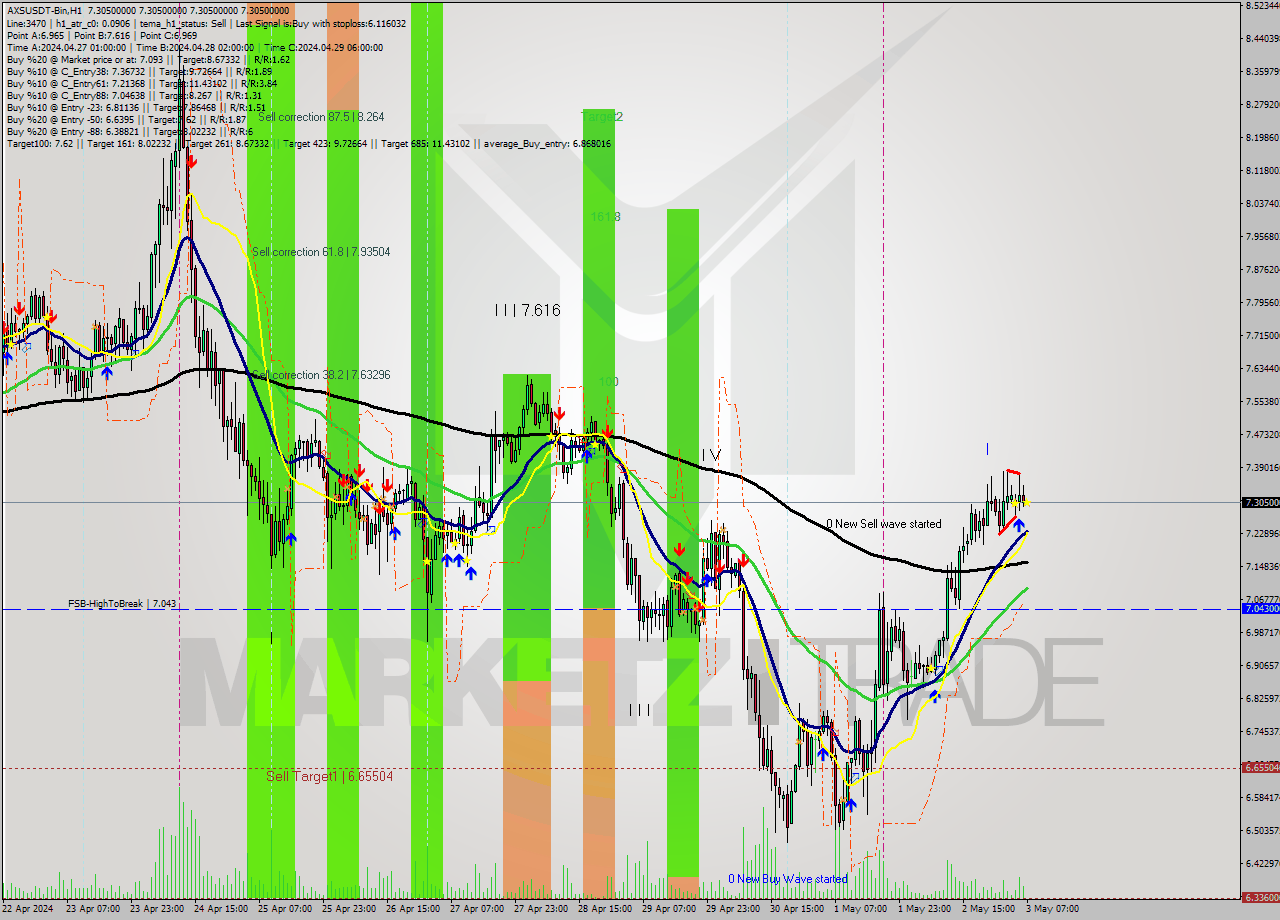Click the 'Sell correction 87.5 | 8.264' label
This screenshot has height=920, width=1280.
pyautogui.click(x=320, y=117)
